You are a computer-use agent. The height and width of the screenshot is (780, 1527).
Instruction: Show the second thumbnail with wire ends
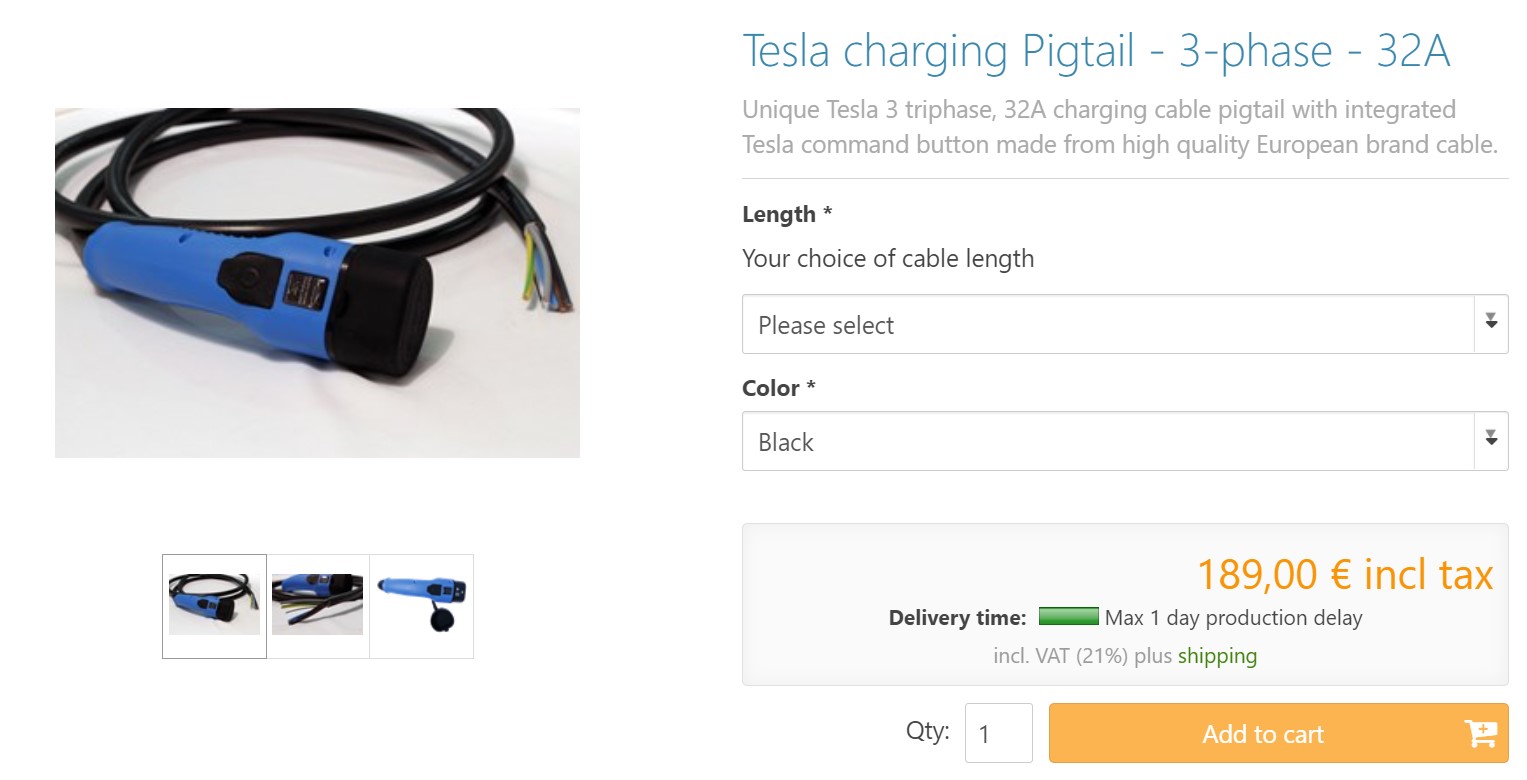318,606
